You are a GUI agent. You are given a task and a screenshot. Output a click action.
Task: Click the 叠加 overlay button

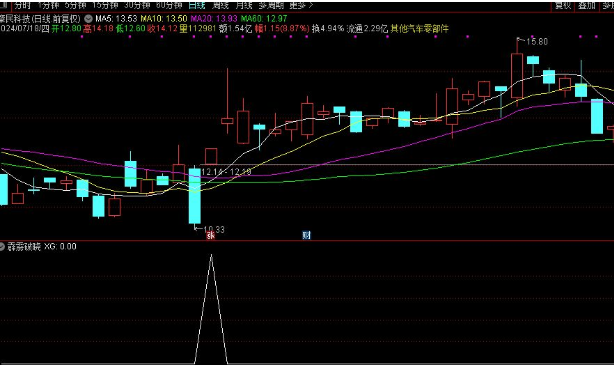[x=587, y=5]
